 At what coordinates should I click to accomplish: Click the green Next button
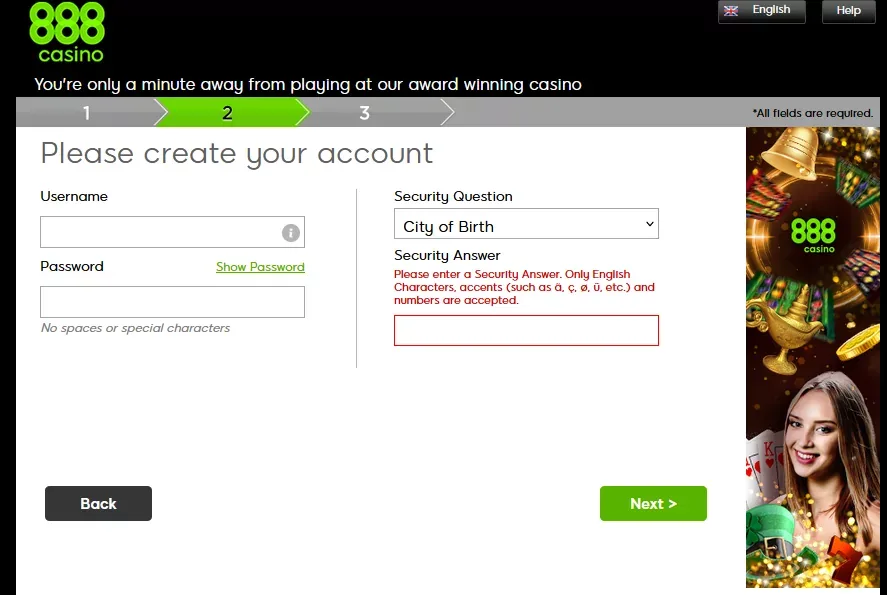(653, 503)
